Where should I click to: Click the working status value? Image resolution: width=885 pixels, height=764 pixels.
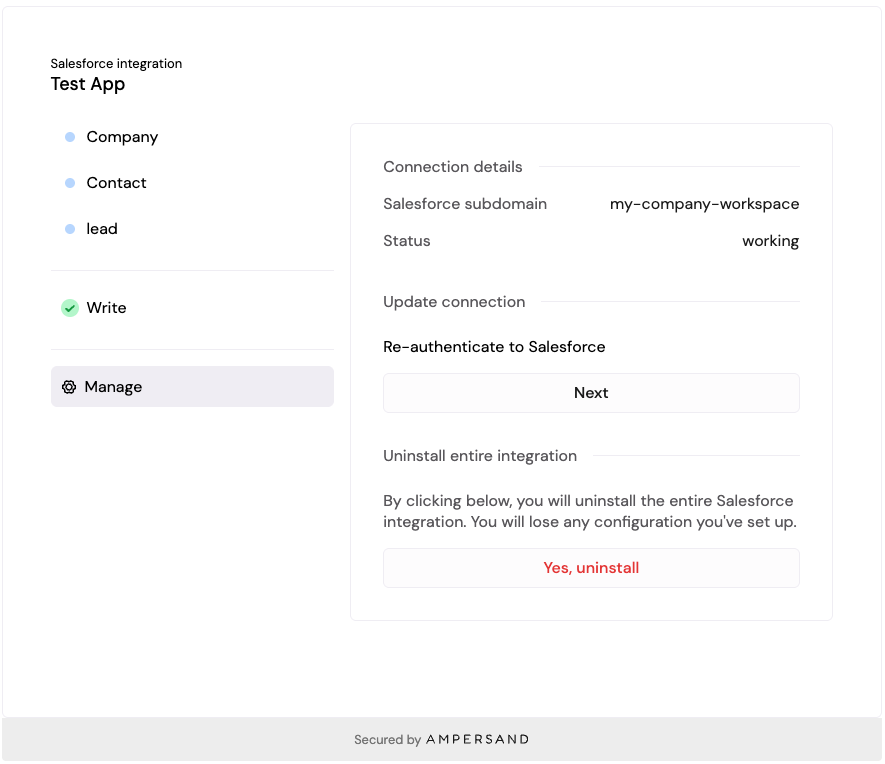click(x=770, y=241)
